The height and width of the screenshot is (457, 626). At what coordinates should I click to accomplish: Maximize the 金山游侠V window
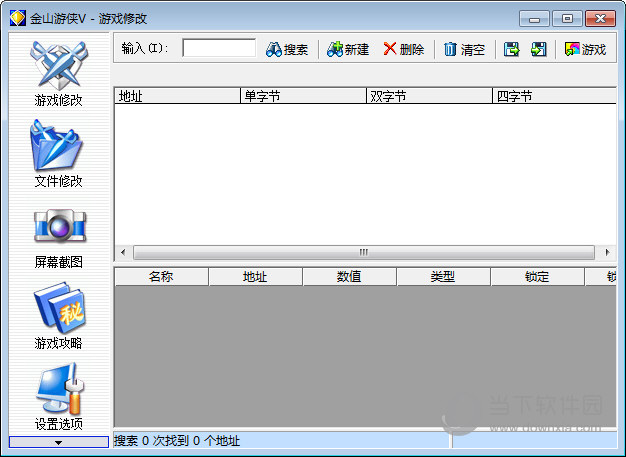(567, 19)
